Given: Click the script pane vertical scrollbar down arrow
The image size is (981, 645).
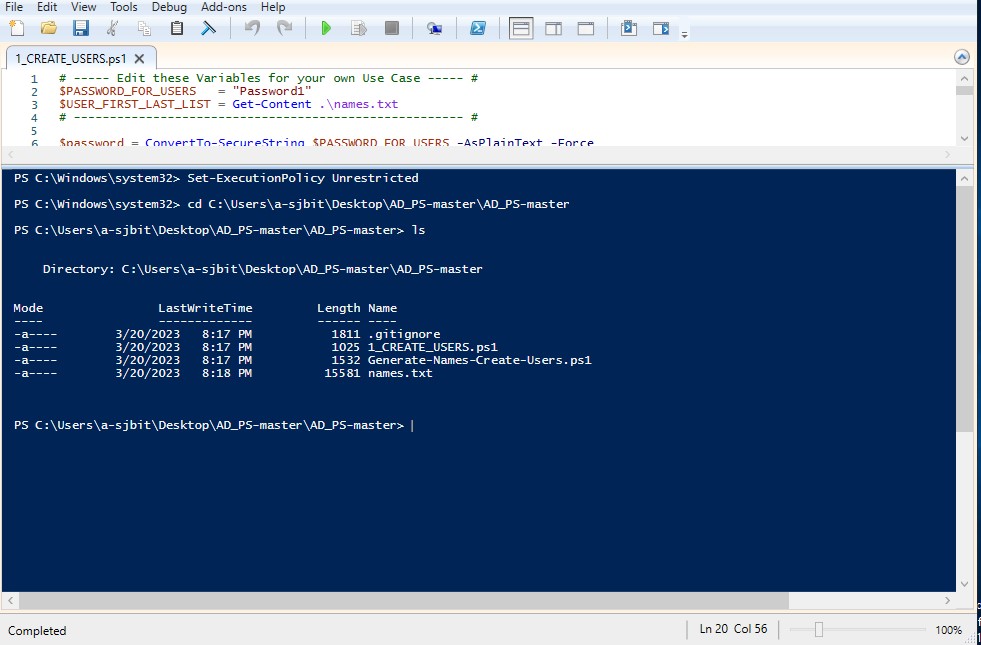Looking at the screenshot, I should 964,138.
